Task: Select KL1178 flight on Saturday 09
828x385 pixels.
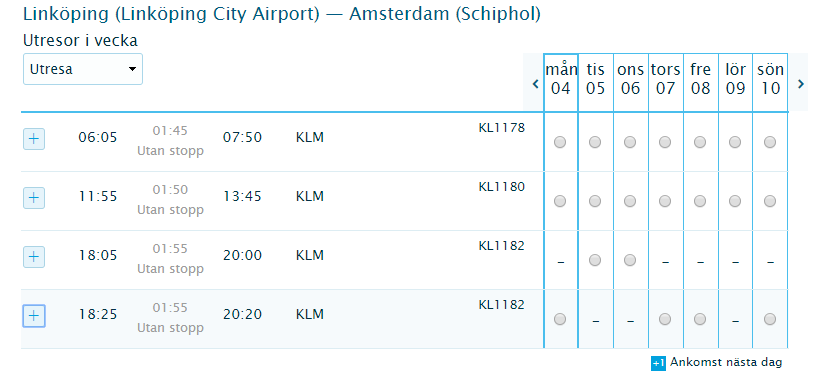Action: (x=735, y=142)
